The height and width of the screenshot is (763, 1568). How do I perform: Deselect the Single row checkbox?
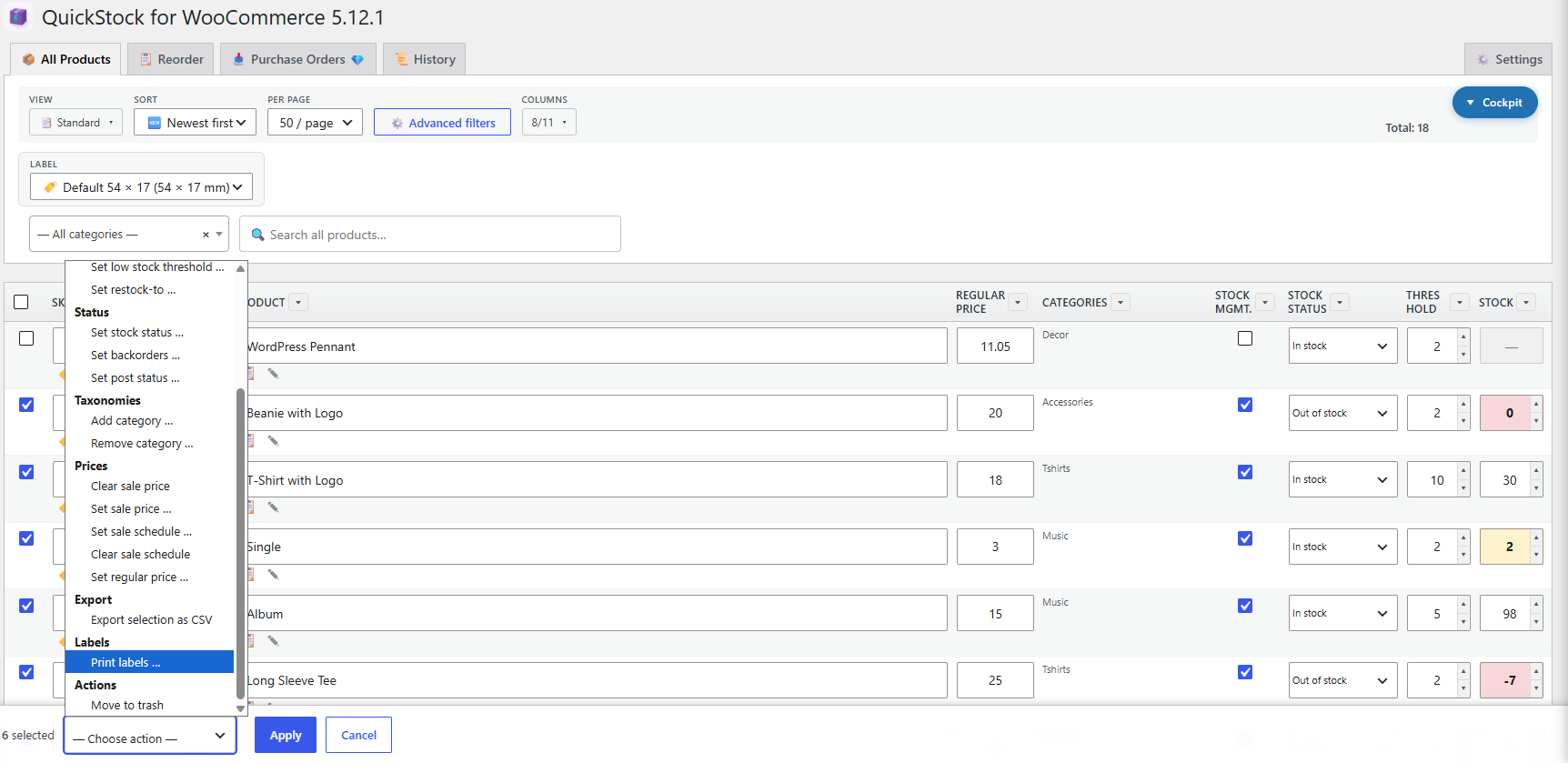pyautogui.click(x=26, y=538)
